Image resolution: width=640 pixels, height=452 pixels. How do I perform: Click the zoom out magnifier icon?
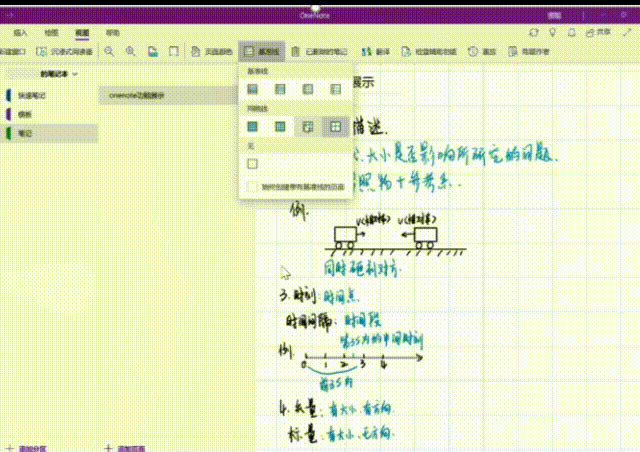[109, 51]
